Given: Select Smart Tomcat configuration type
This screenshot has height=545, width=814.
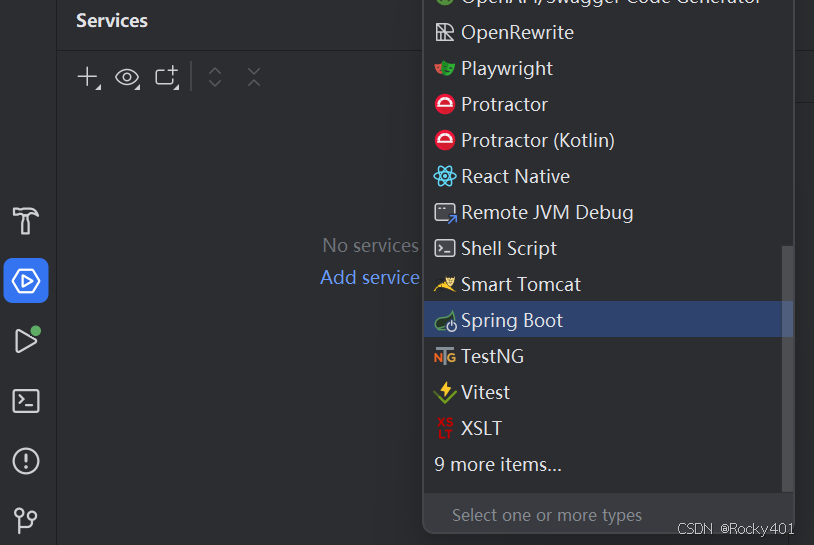Looking at the screenshot, I should [520, 284].
